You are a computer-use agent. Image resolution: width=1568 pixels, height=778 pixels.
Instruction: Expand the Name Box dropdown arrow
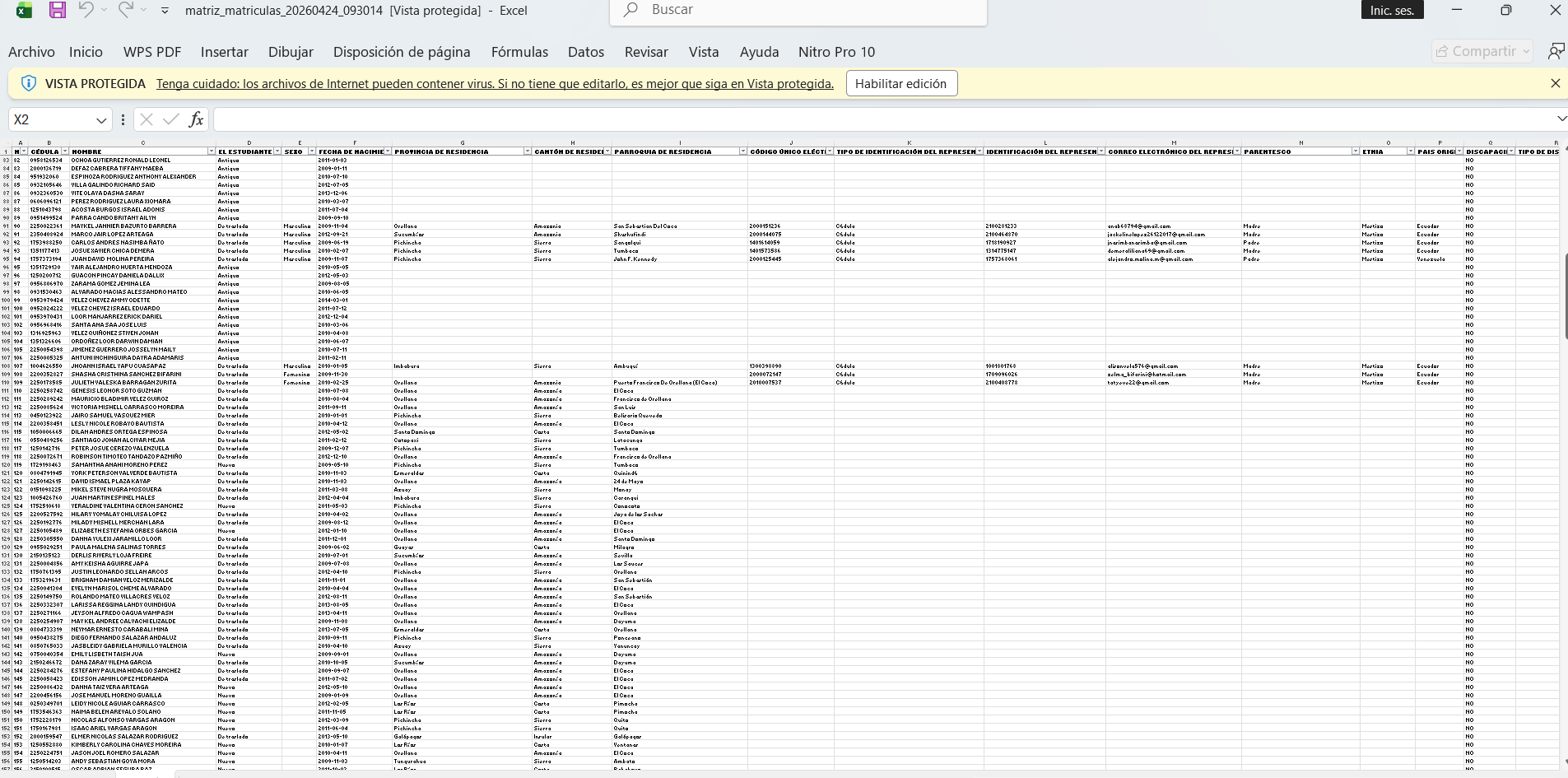click(x=101, y=120)
